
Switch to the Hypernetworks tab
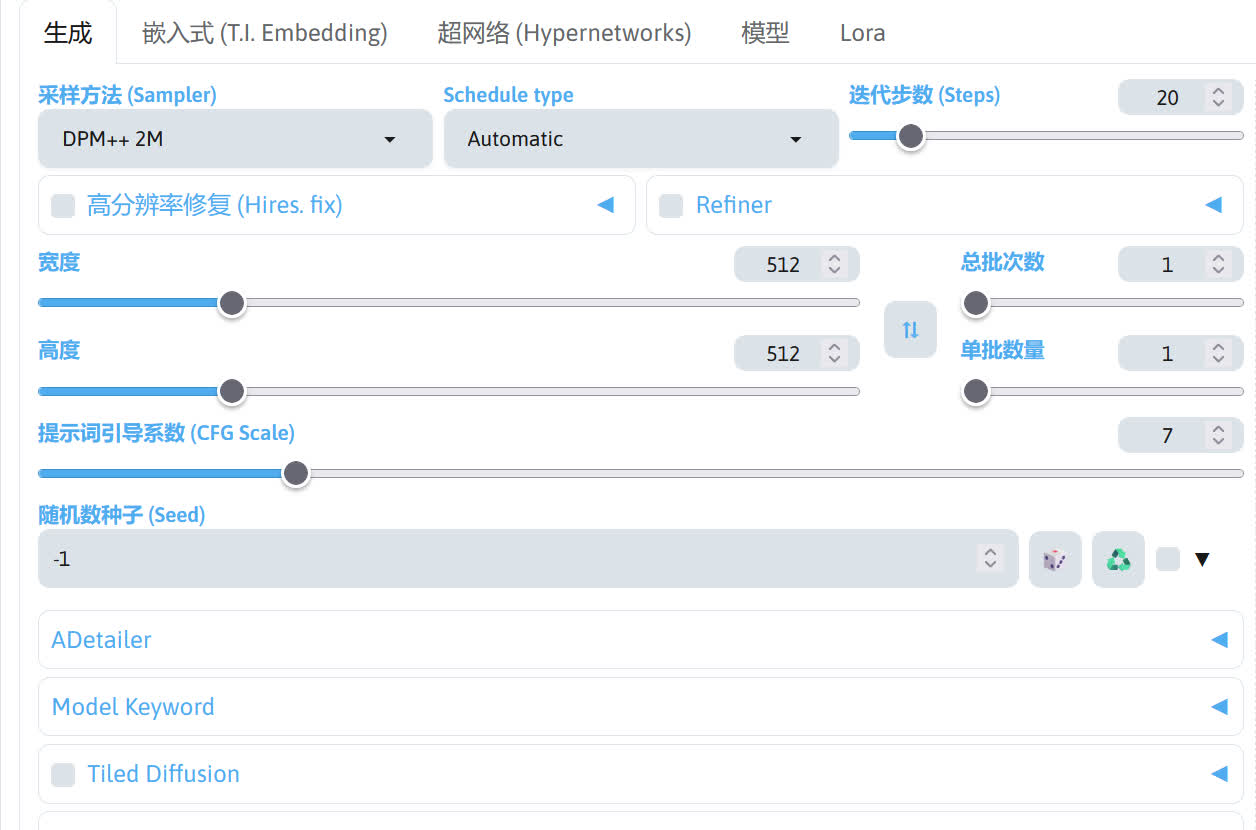click(x=564, y=33)
